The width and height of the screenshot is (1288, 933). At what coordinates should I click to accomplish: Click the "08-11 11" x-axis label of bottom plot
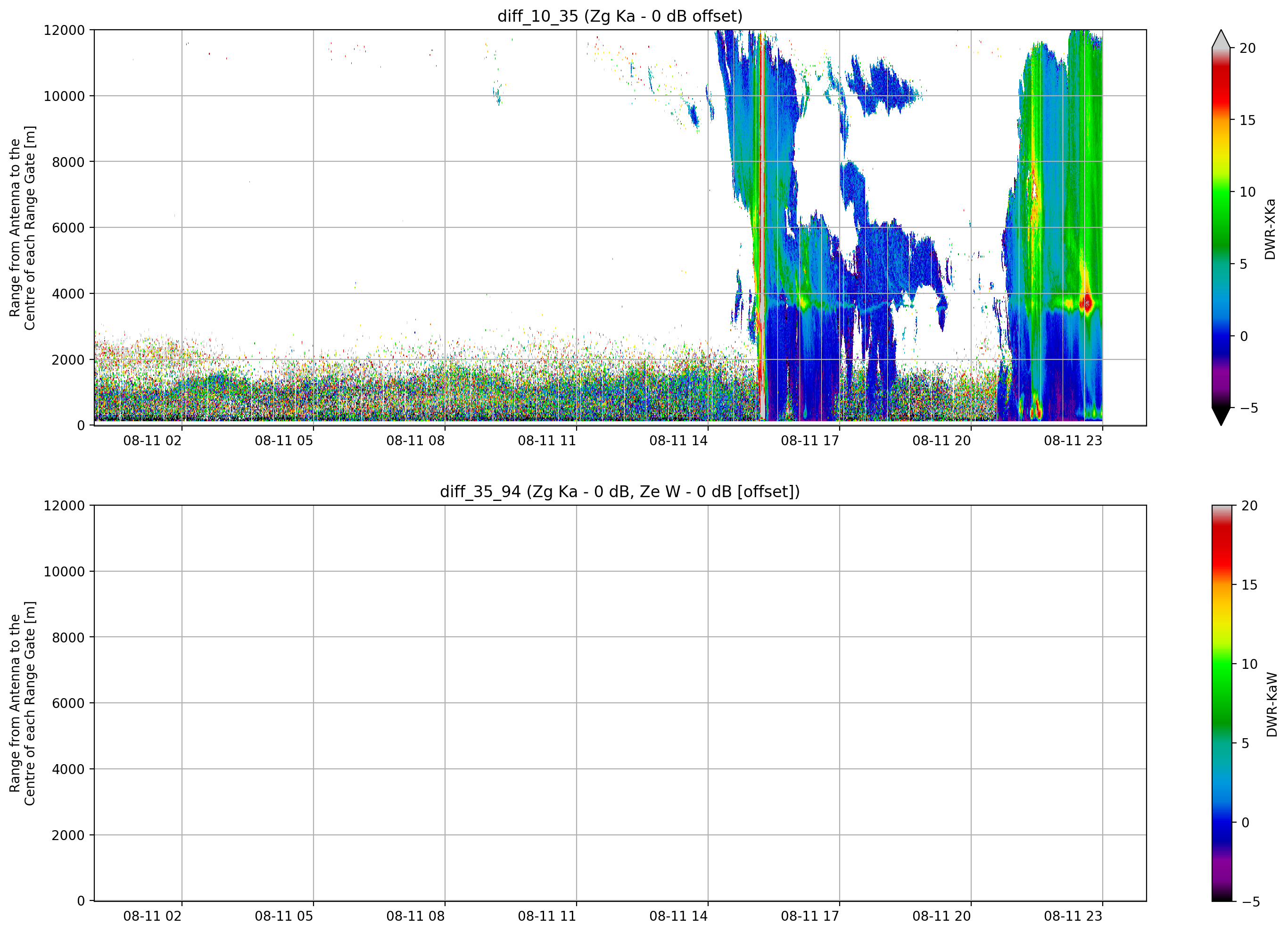point(547,916)
